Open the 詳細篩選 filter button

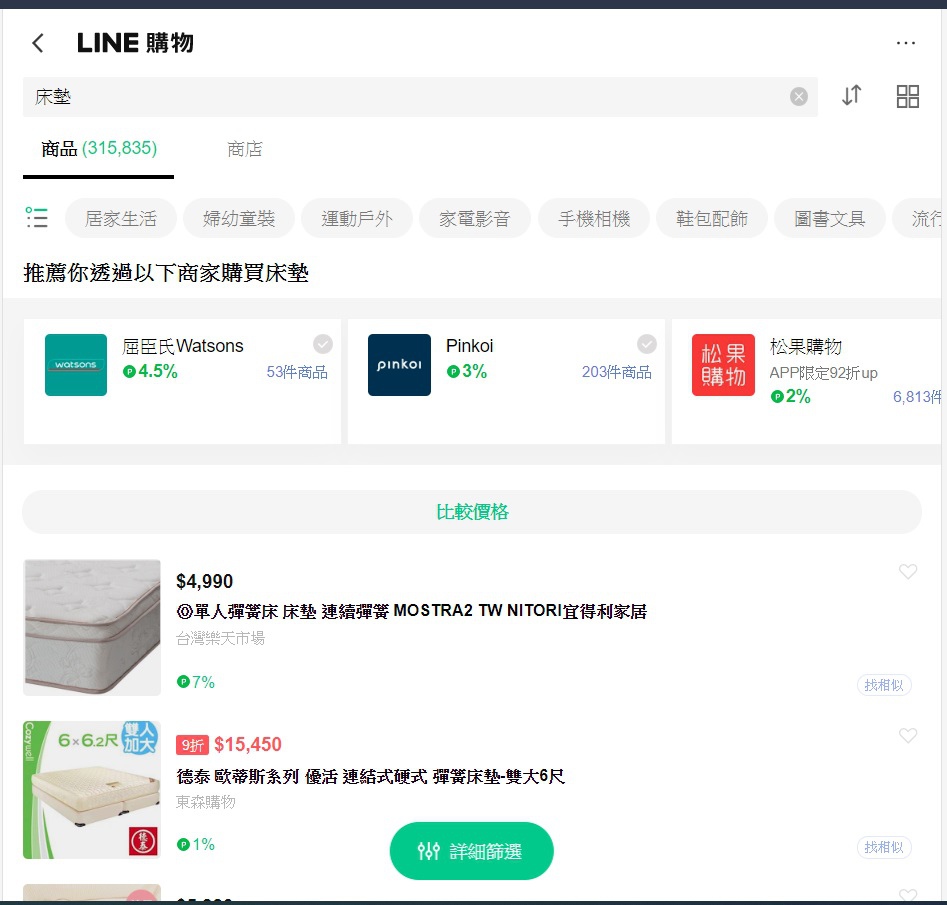pyautogui.click(x=472, y=851)
